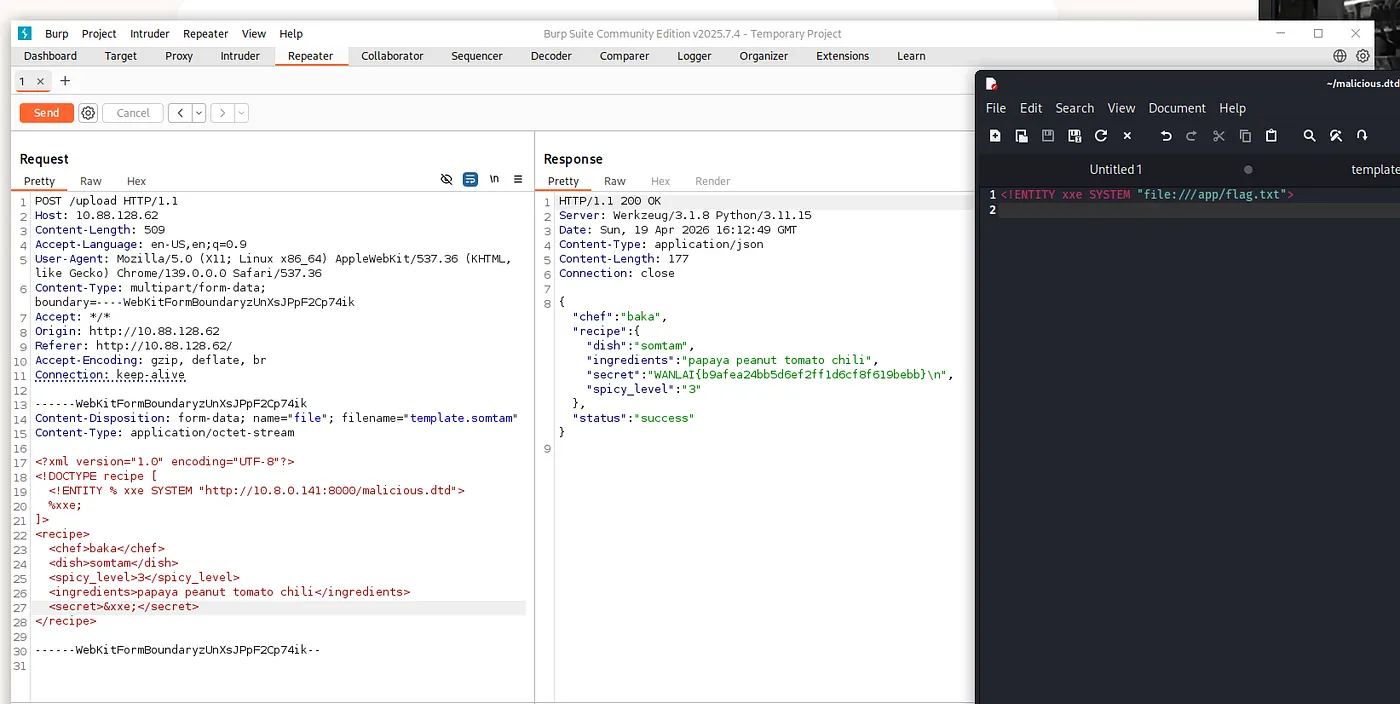Image resolution: width=1400 pixels, height=704 pixels.
Task: Switch to Untitled 1 tab in editor
Action: (x=1116, y=169)
